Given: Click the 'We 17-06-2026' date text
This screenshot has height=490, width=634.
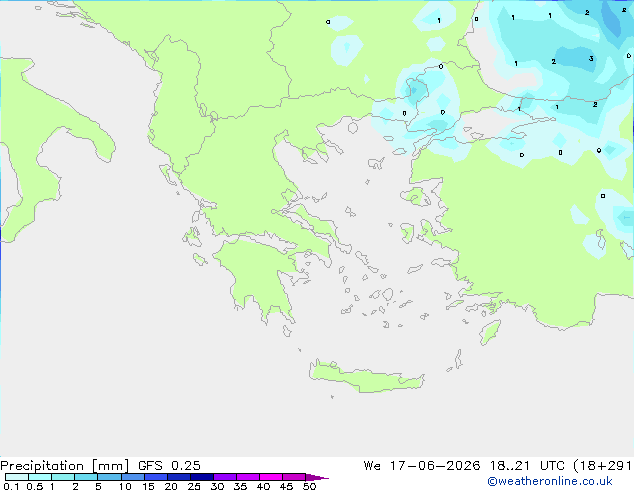Looking at the screenshot, I should pyautogui.click(x=422, y=466).
